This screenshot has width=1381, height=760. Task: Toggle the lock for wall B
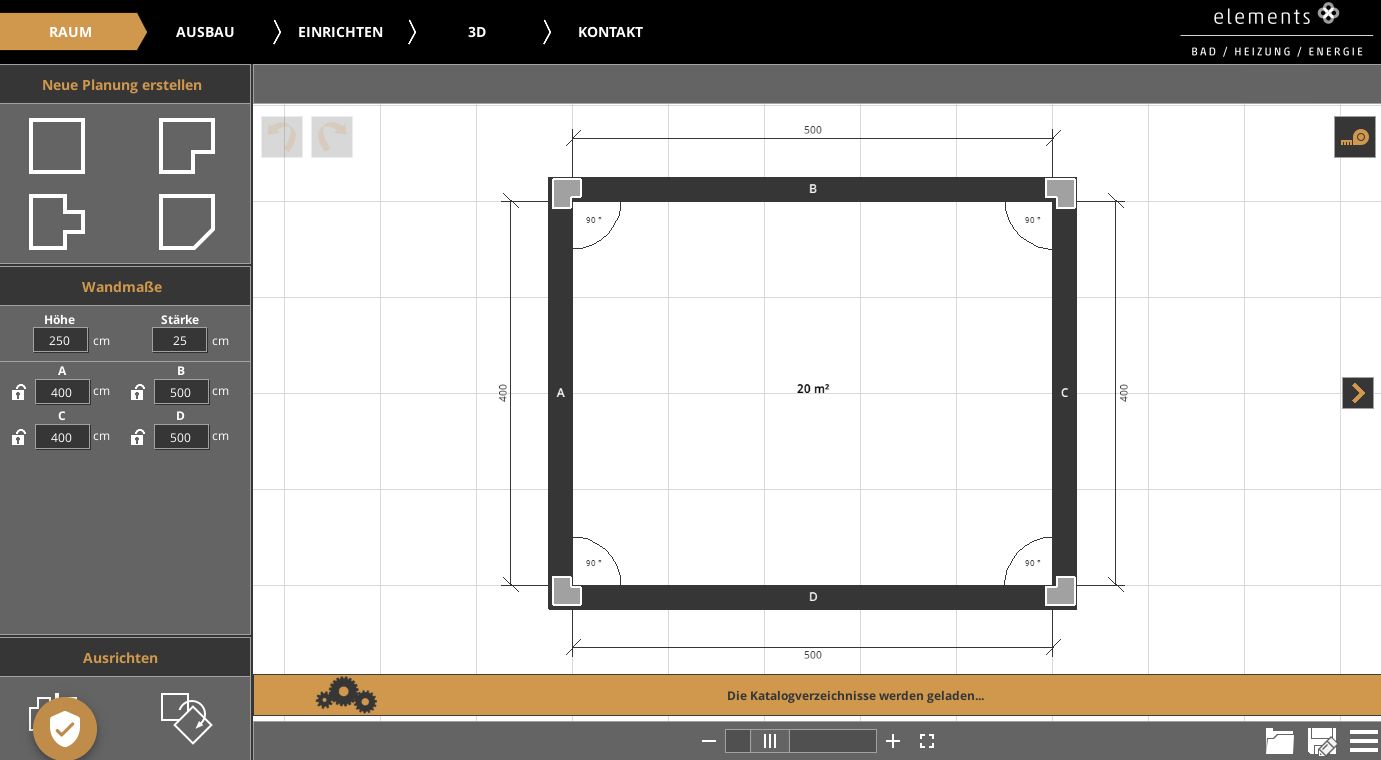pos(138,392)
